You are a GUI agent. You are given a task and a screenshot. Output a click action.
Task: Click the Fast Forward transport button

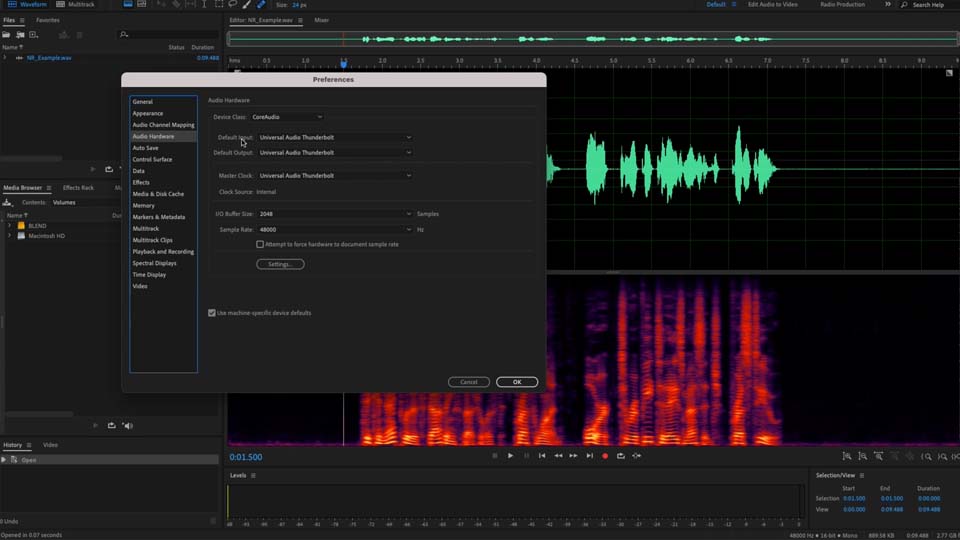574,456
